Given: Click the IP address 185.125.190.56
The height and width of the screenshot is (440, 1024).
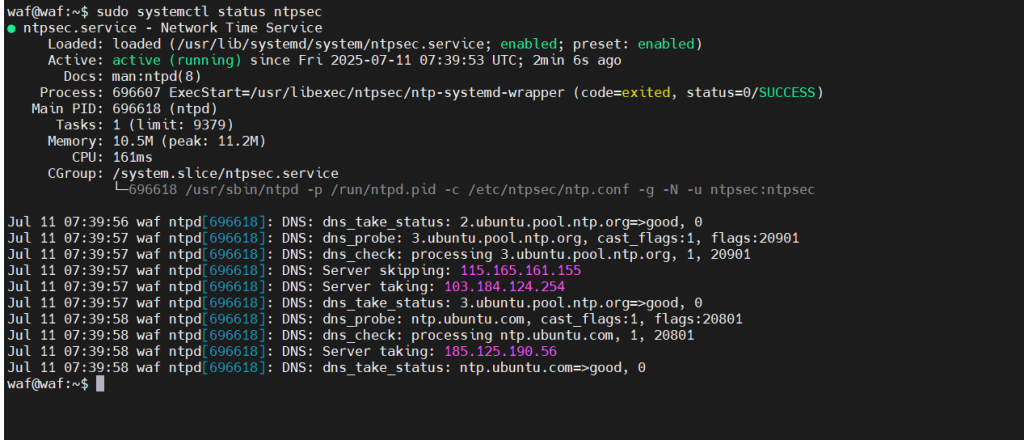Looking at the screenshot, I should pos(500,352).
